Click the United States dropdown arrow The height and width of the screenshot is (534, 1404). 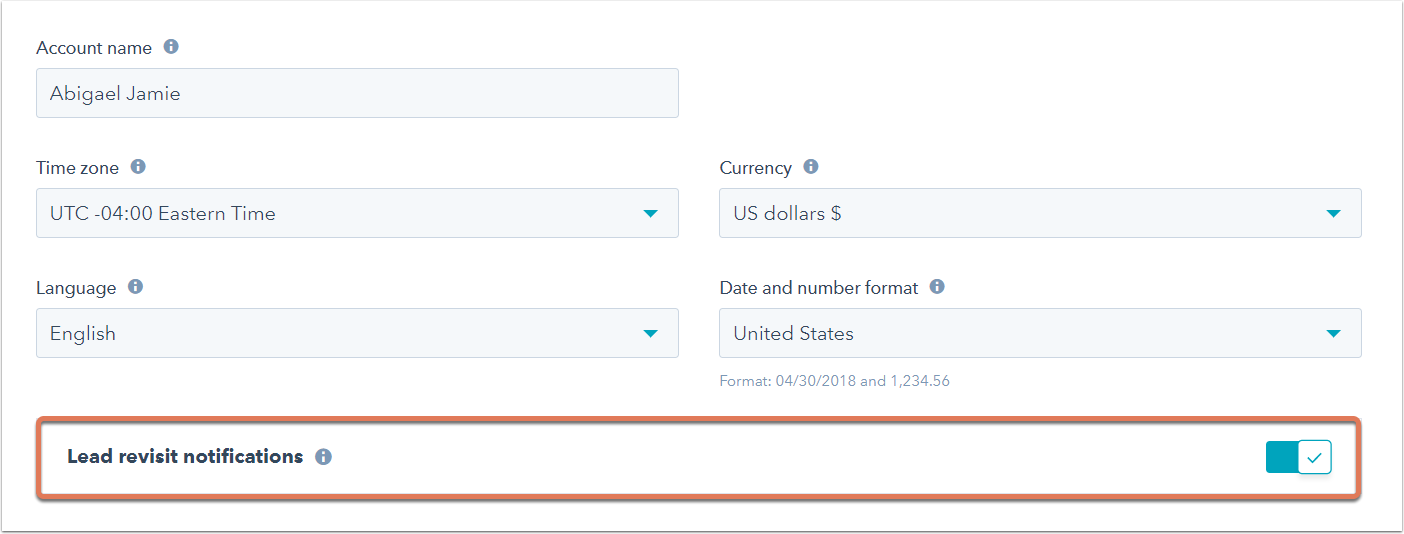1333,334
